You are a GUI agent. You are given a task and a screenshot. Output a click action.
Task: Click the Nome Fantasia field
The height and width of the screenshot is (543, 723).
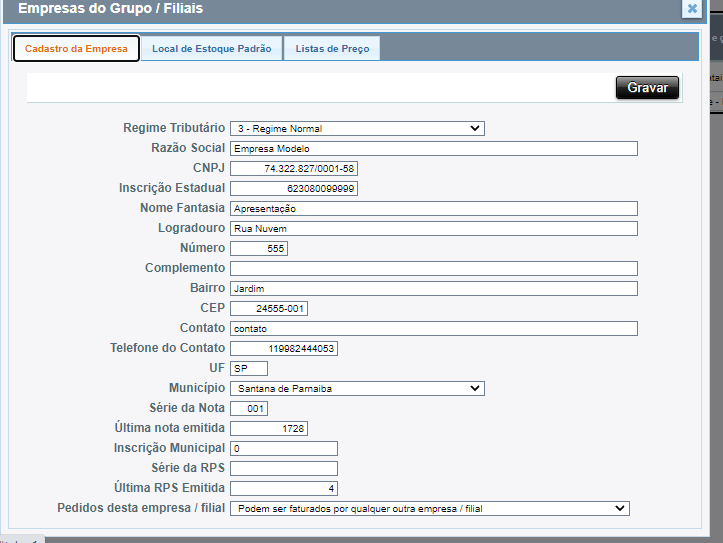(433, 208)
